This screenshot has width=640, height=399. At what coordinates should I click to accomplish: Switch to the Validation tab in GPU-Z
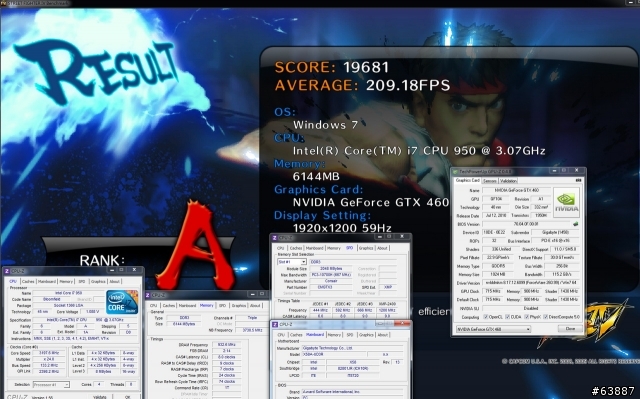coord(508,181)
